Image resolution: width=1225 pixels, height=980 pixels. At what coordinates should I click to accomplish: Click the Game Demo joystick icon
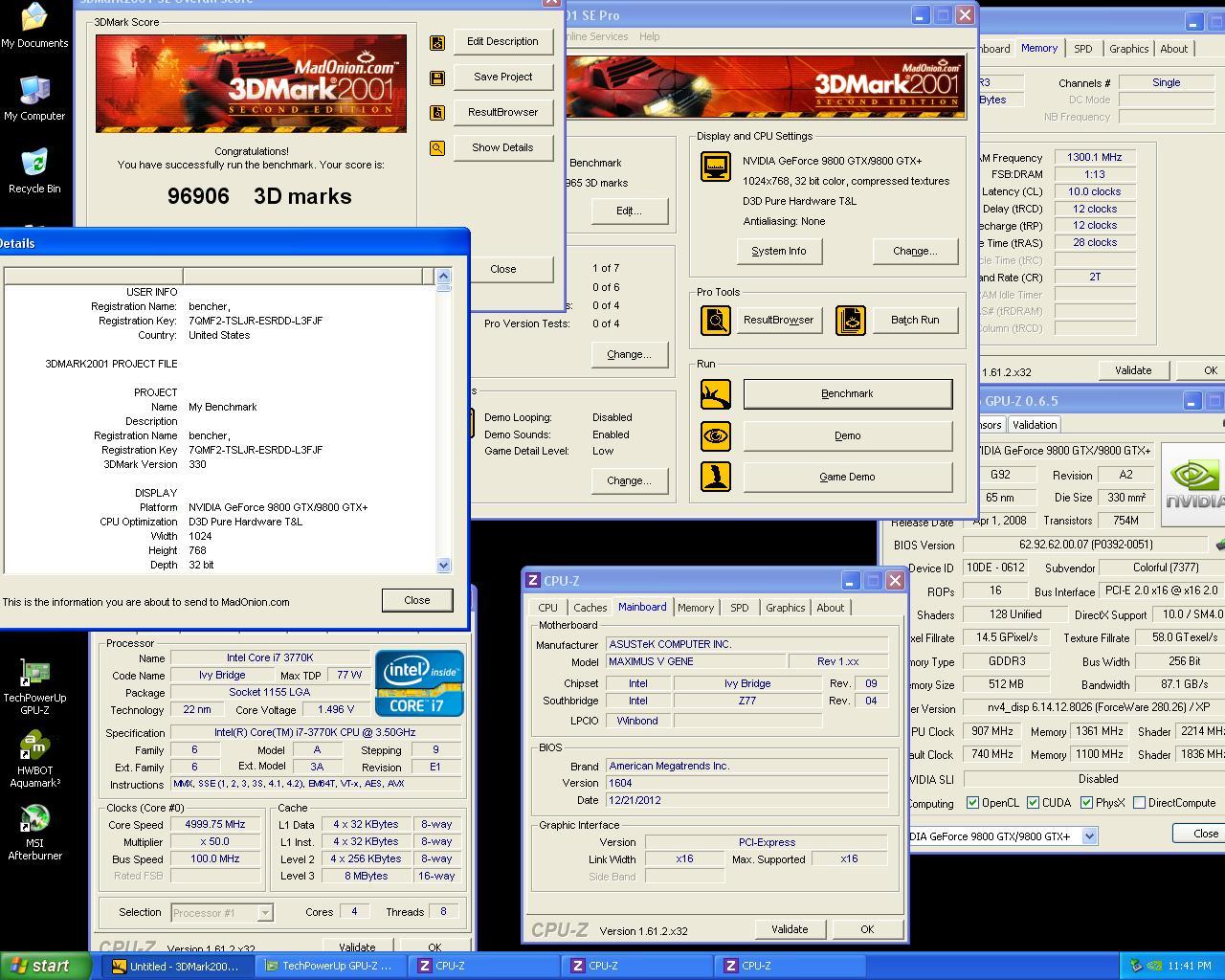(716, 477)
